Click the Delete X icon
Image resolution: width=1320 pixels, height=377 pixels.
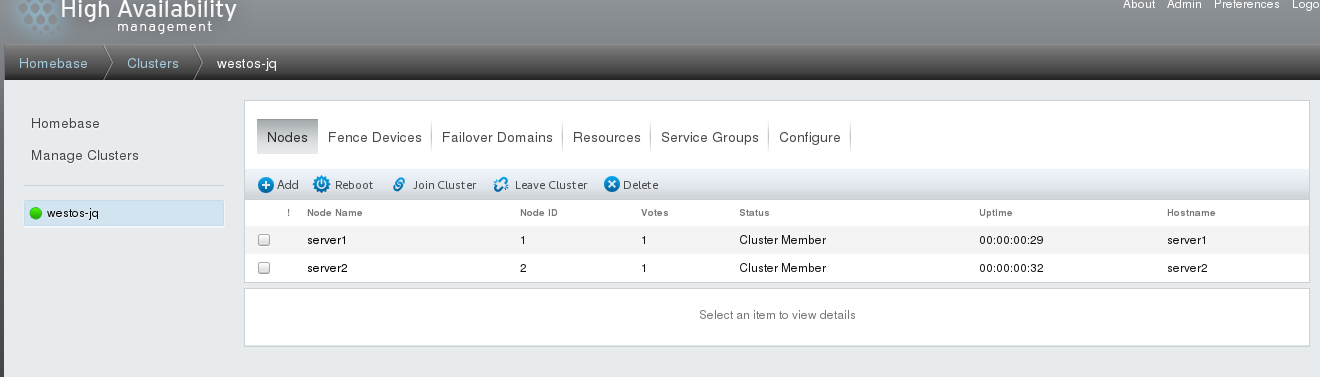[611, 185]
